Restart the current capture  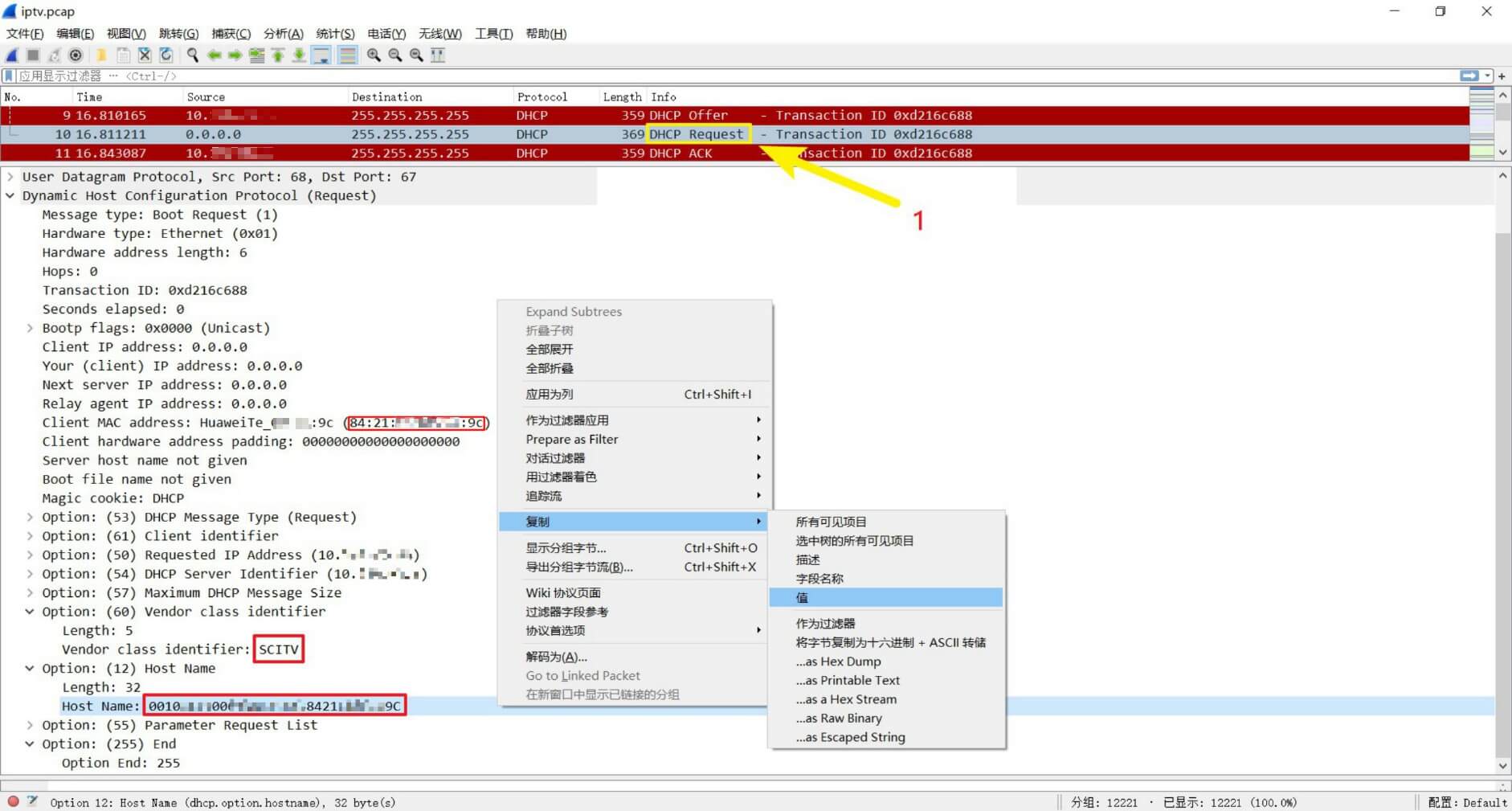(54, 55)
